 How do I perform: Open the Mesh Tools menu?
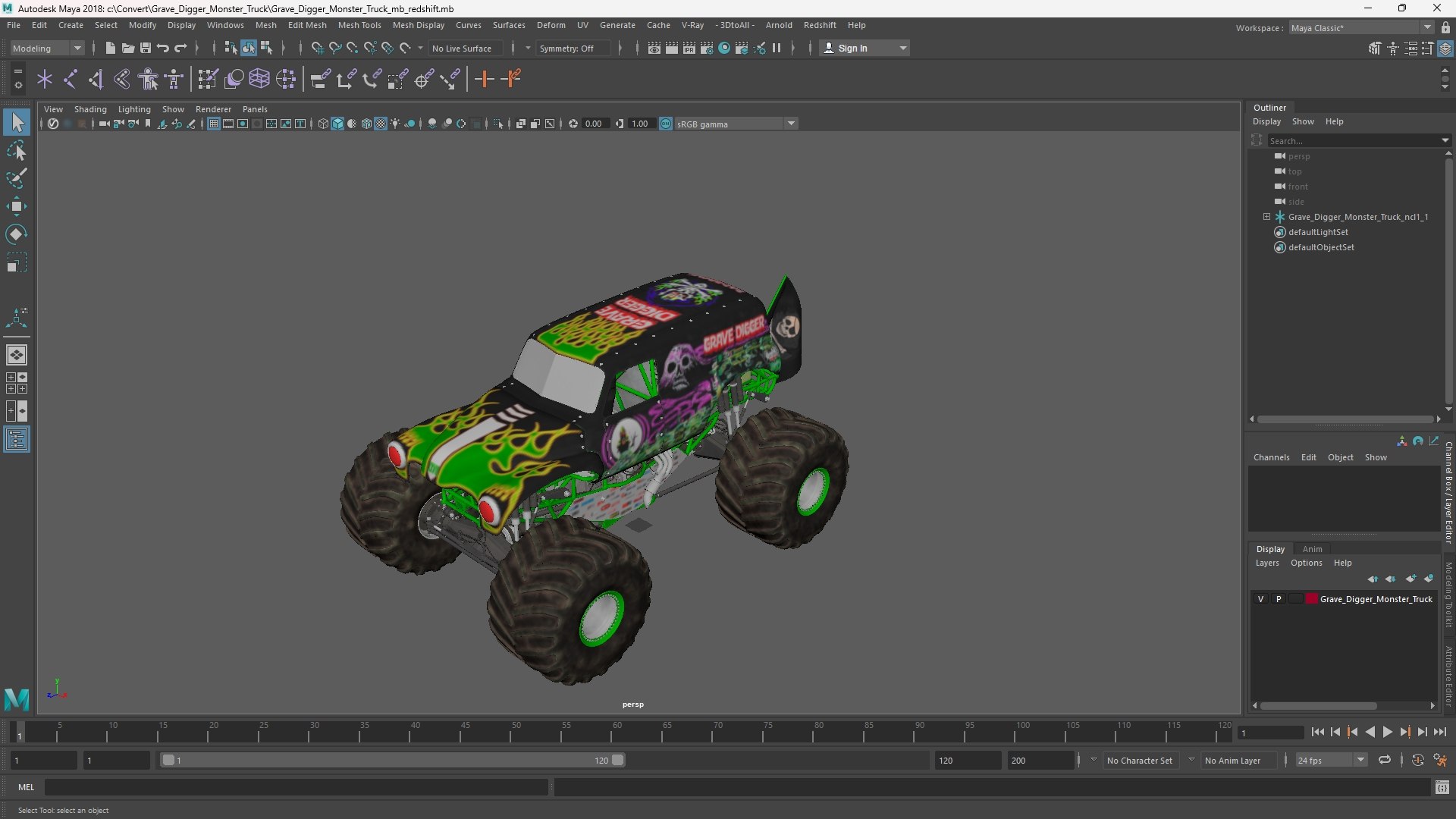359,25
